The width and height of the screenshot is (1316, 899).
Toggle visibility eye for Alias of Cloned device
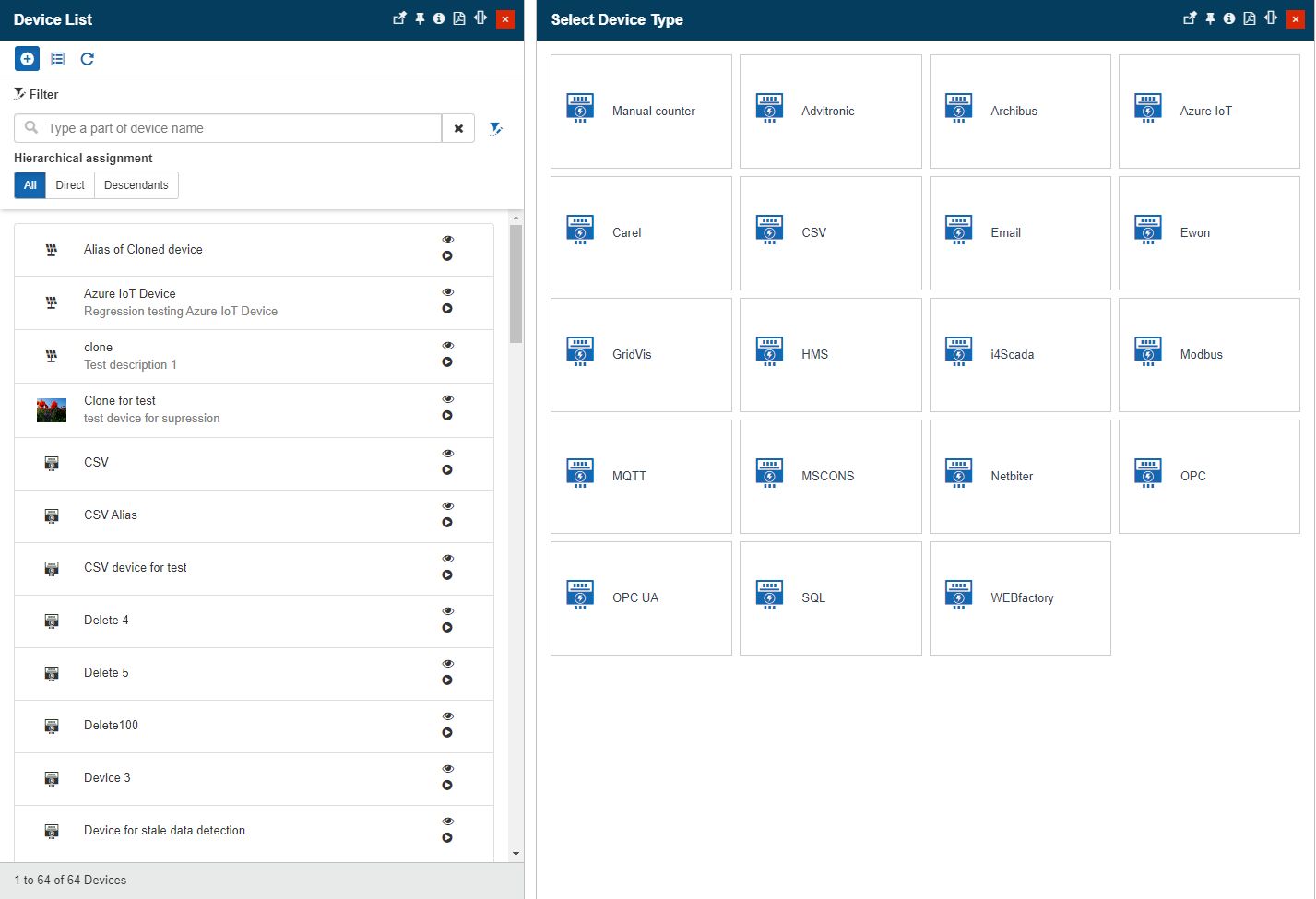pyautogui.click(x=447, y=240)
